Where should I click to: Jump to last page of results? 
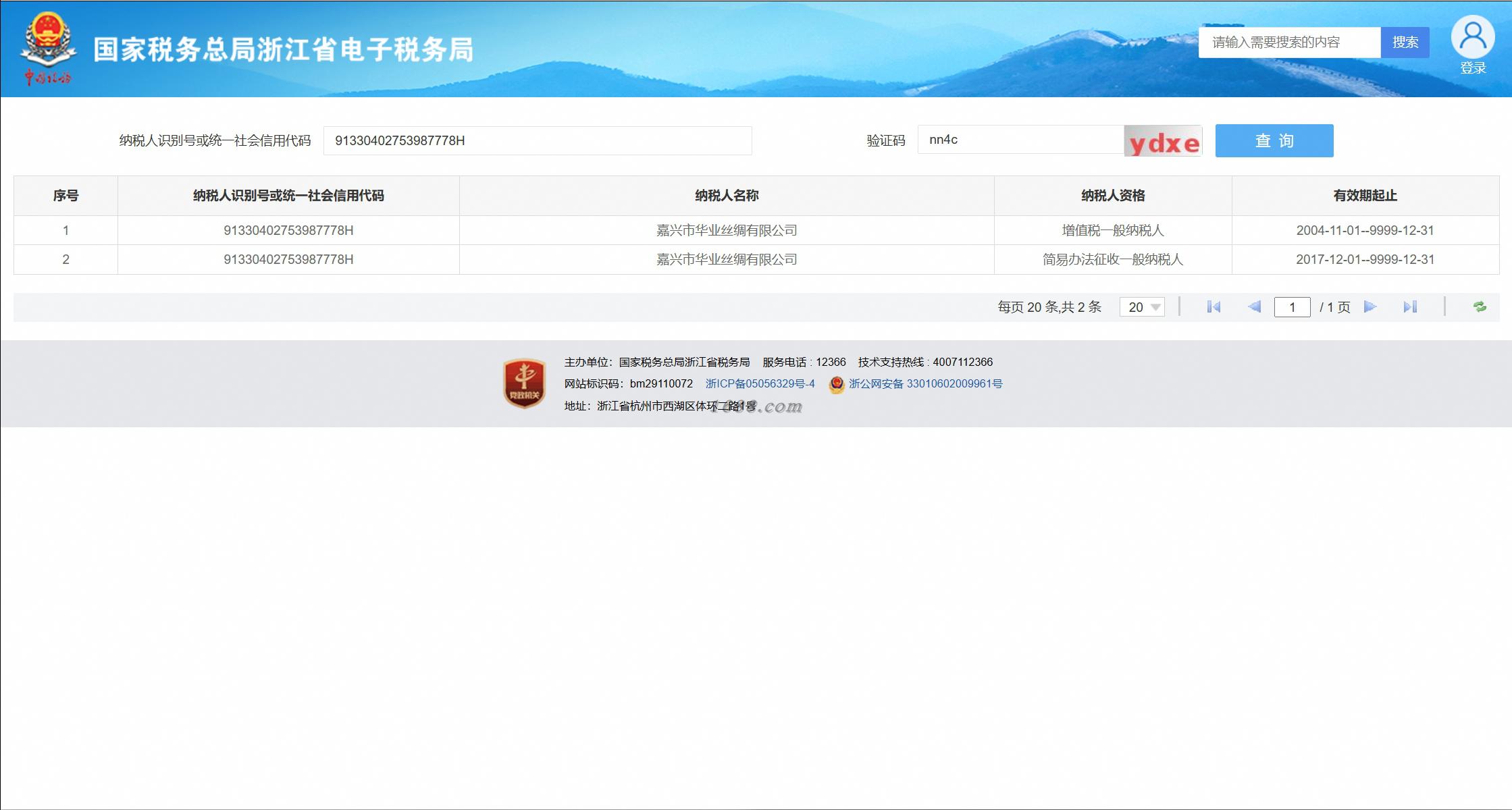pyautogui.click(x=1410, y=307)
